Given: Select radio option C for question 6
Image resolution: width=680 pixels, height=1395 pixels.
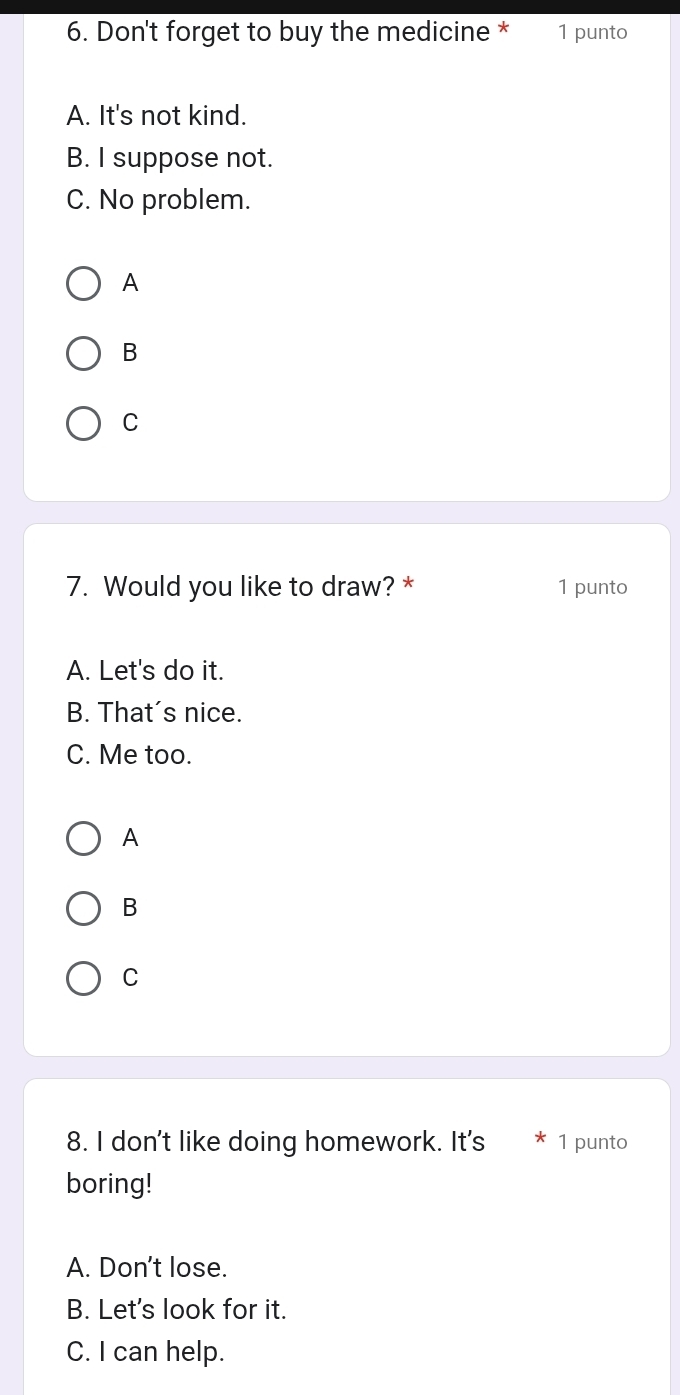Looking at the screenshot, I should (x=84, y=423).
